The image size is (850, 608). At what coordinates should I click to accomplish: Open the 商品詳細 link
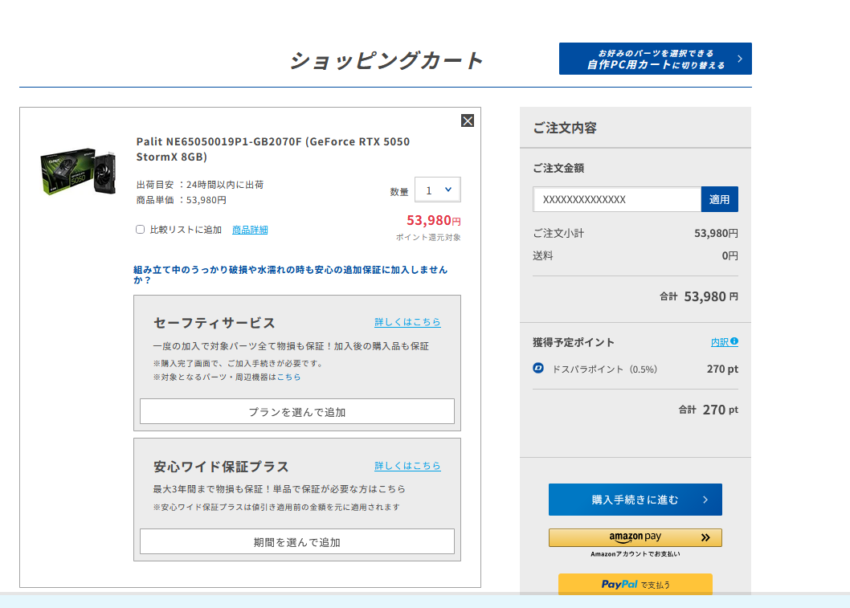tap(250, 230)
